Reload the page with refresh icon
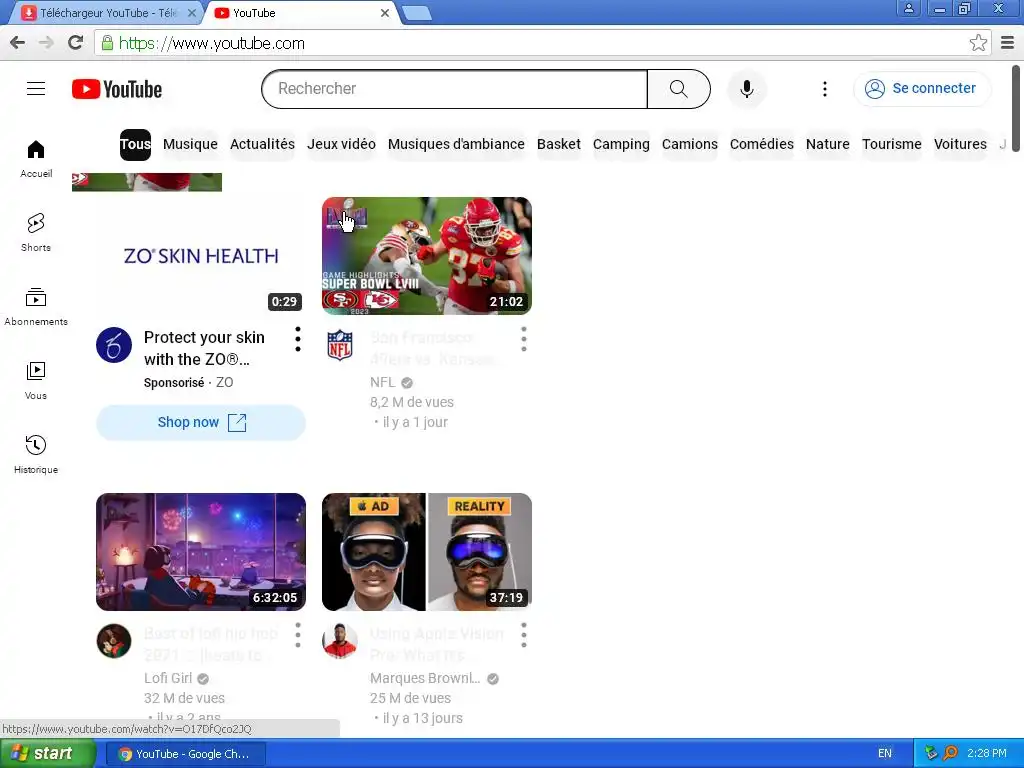This screenshot has width=1024, height=768. pyautogui.click(x=76, y=43)
